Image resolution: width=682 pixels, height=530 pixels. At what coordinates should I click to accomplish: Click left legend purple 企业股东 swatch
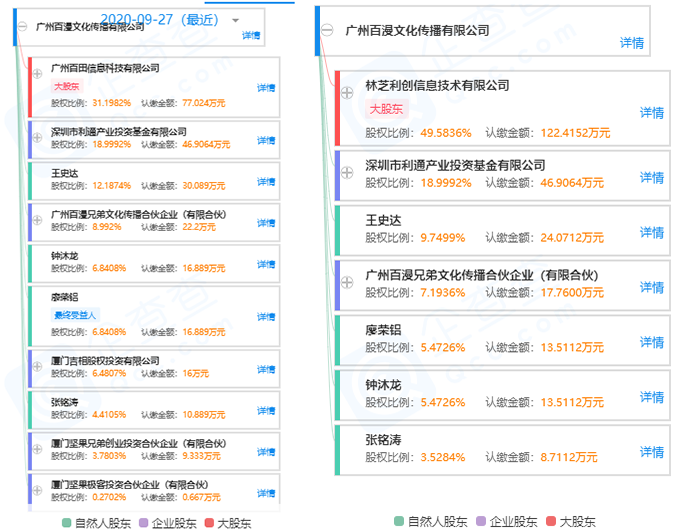[144, 523]
